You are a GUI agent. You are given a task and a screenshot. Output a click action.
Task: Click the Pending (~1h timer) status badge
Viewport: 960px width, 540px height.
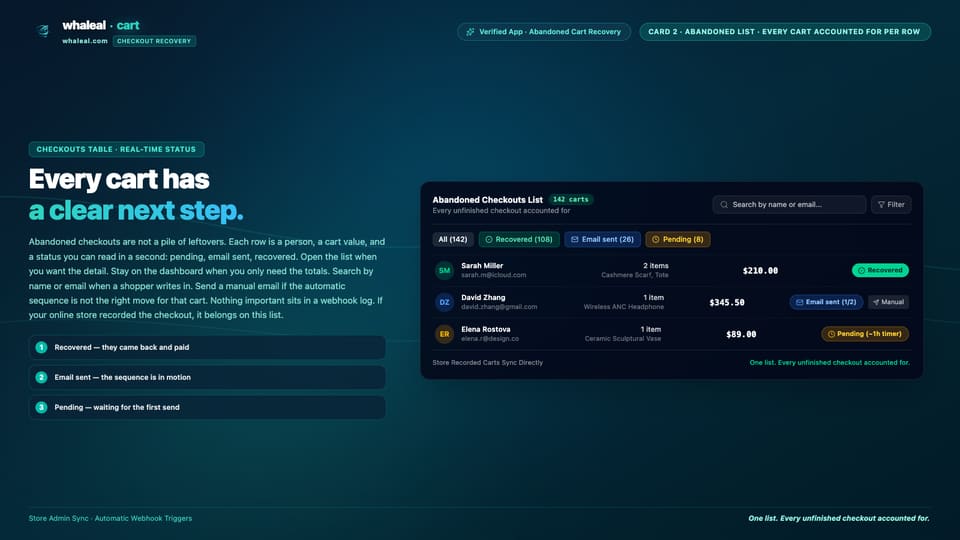864,334
